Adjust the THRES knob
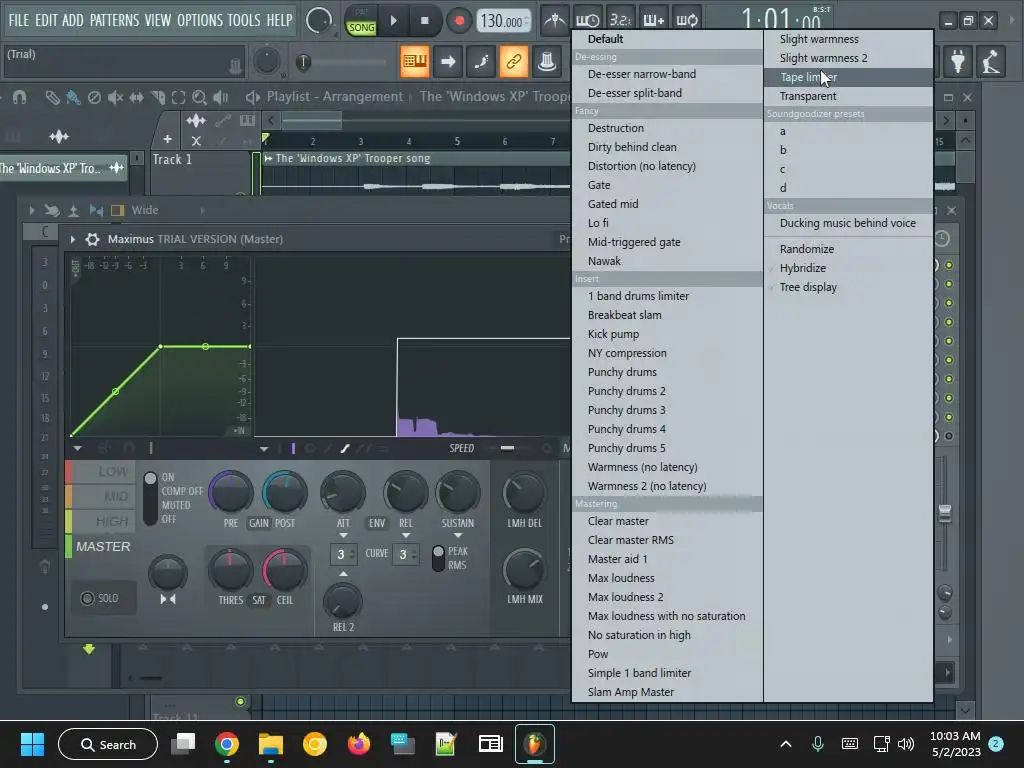1024x768 pixels. [x=231, y=569]
